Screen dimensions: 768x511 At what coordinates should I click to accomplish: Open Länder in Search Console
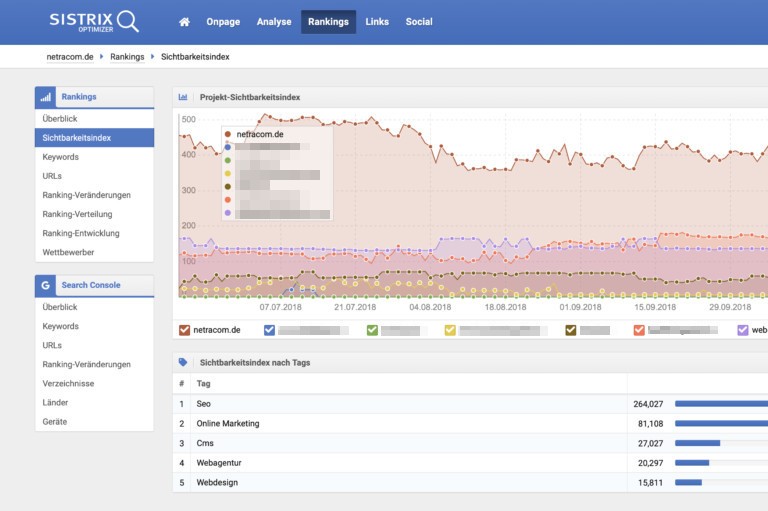(94, 403)
